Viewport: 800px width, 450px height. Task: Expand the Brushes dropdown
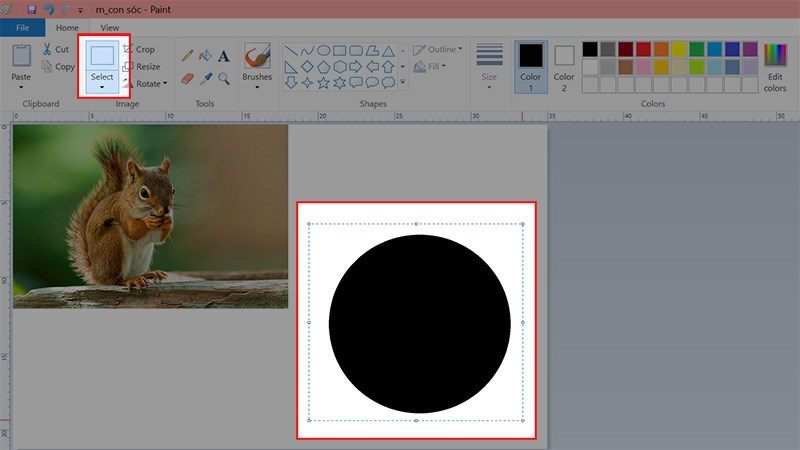(257, 86)
